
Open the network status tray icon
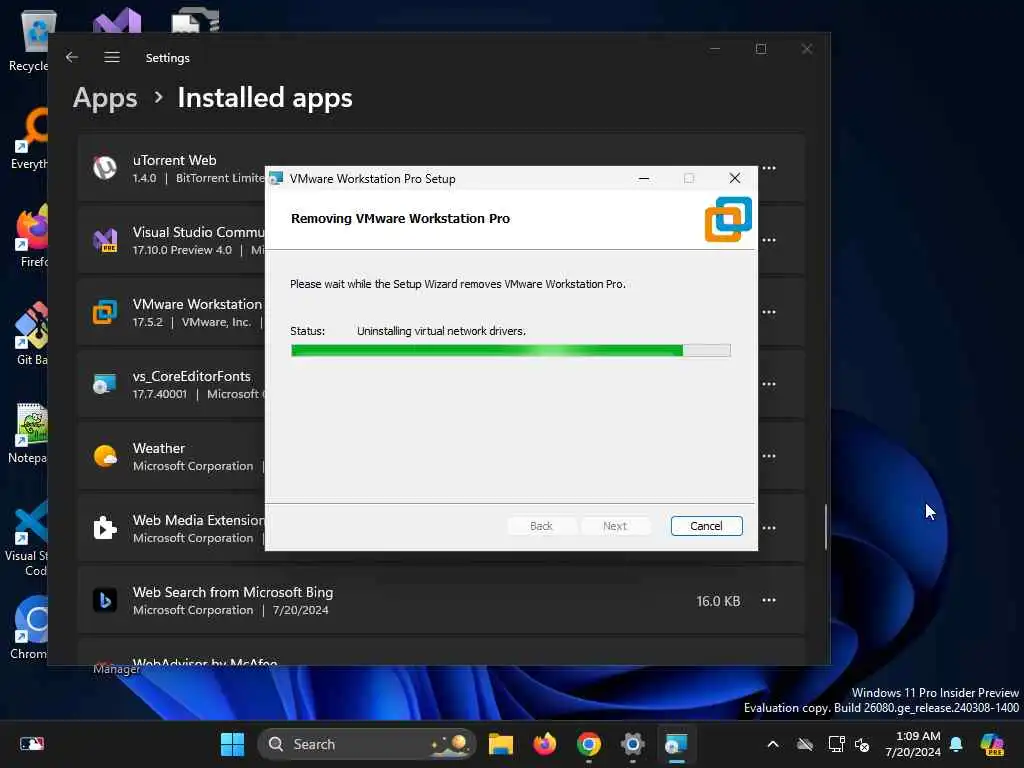coord(836,744)
